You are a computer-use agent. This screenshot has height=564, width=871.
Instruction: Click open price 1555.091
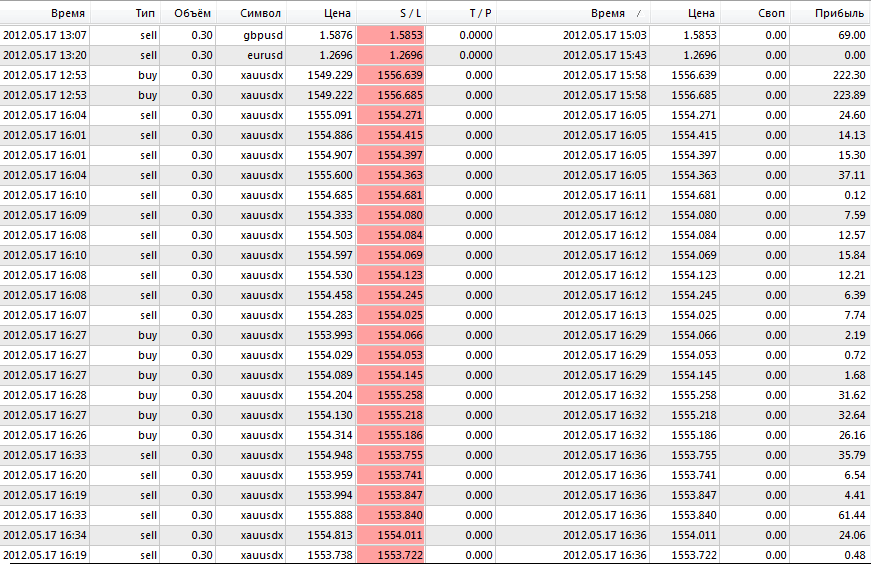[x=330, y=116]
